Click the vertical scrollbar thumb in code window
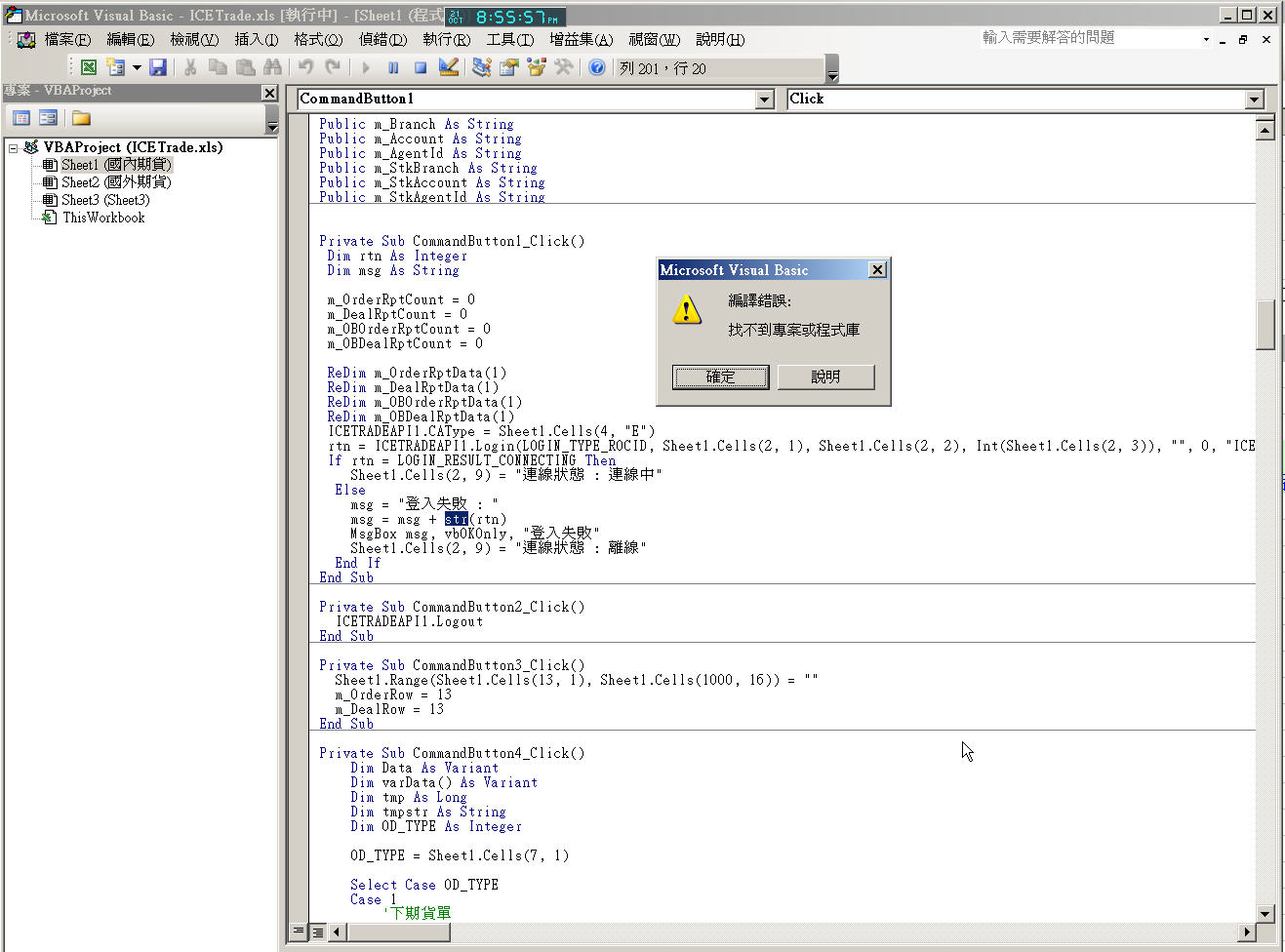This screenshot has height=952, width=1285. coord(1265,325)
